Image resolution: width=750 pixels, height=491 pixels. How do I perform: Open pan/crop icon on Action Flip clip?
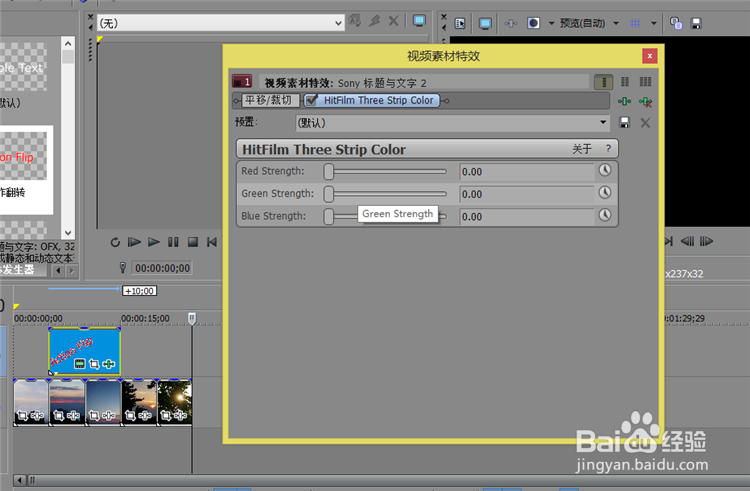[x=94, y=364]
